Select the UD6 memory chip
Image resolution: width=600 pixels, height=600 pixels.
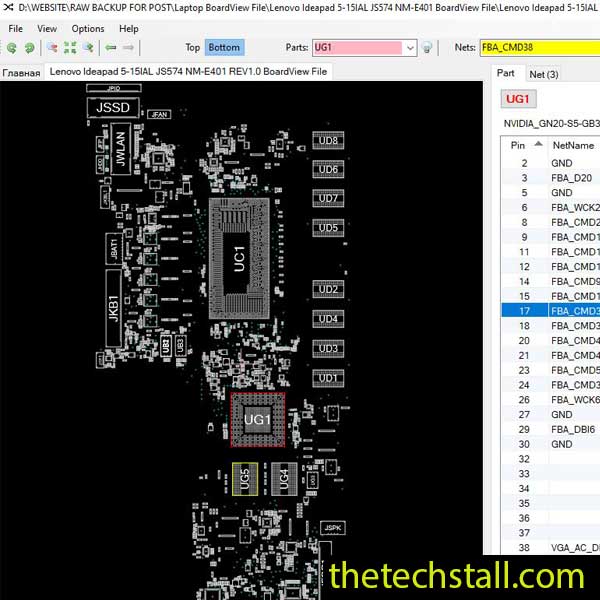328,169
